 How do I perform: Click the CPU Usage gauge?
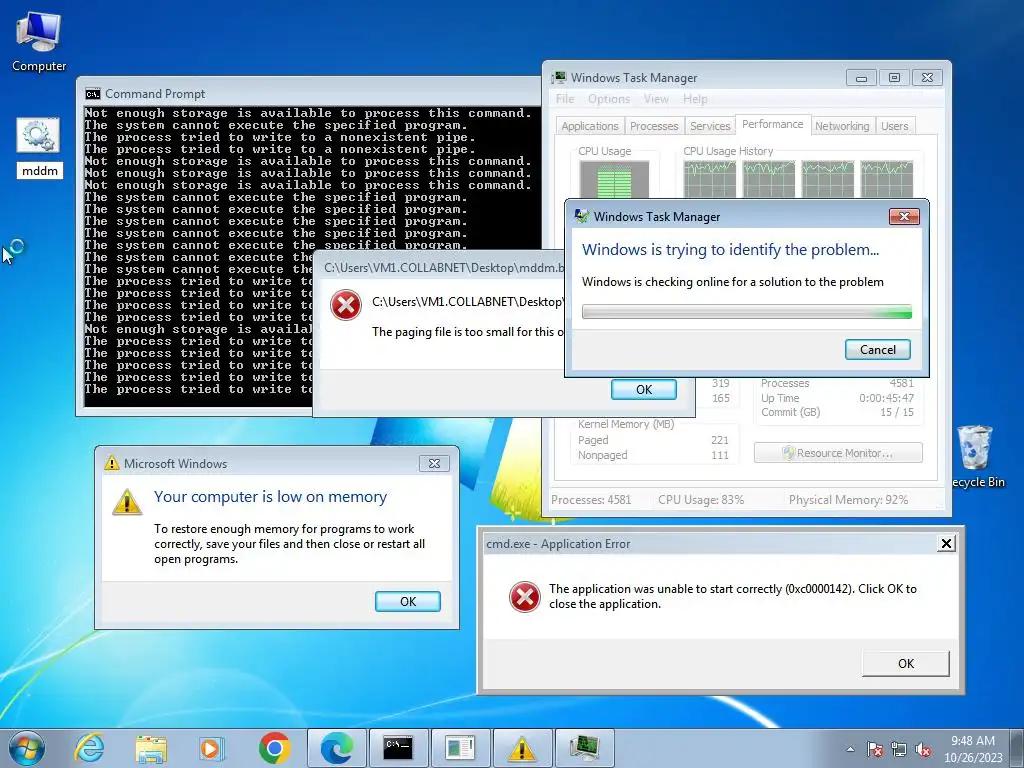615,180
